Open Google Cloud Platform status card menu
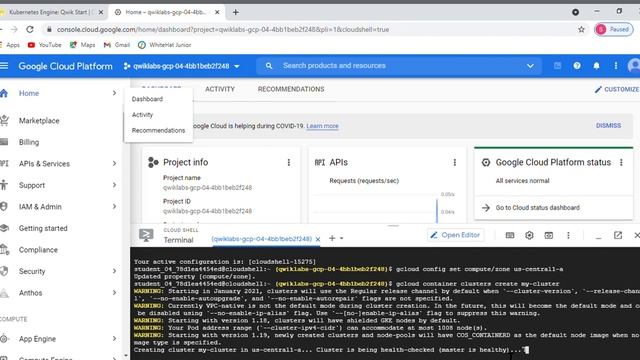The width and height of the screenshot is (640, 360). pos(621,162)
